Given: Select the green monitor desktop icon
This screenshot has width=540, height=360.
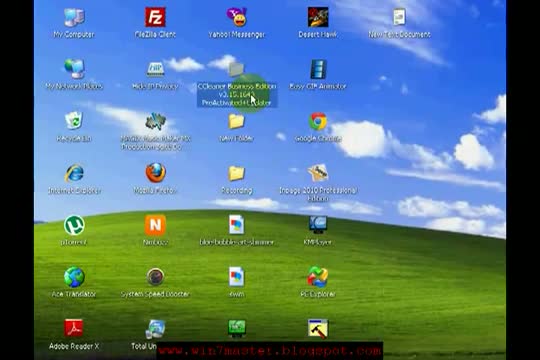Looking at the screenshot, I should (237, 328).
